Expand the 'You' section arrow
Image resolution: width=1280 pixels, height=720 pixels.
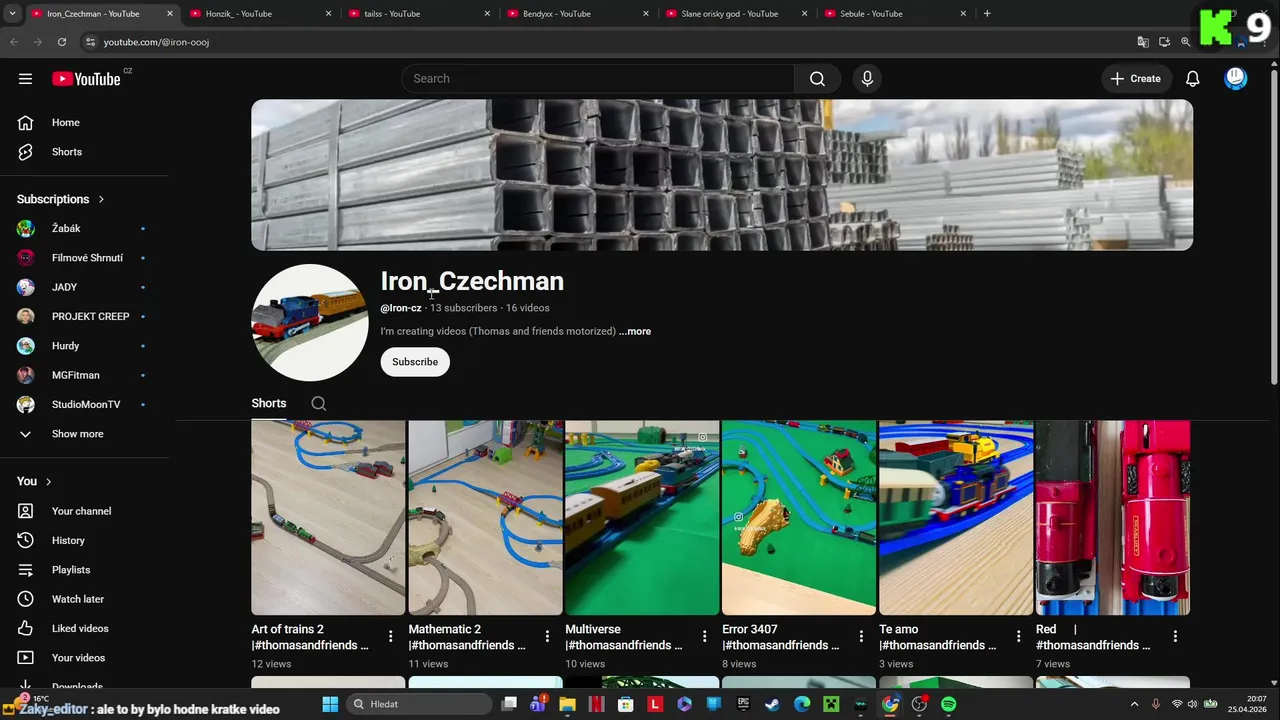coord(48,481)
